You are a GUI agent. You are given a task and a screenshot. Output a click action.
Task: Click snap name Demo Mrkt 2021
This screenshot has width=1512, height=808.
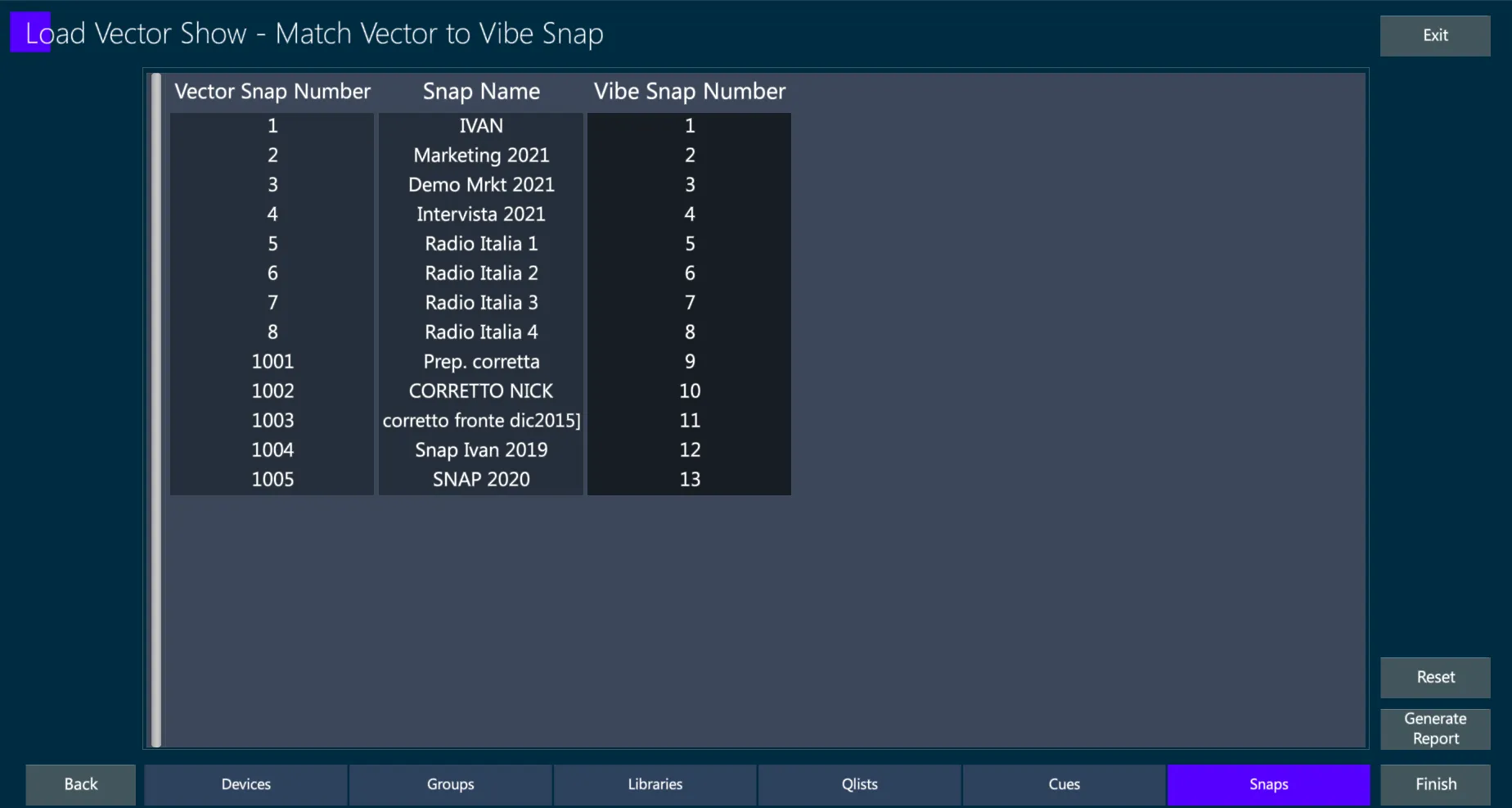481,185
